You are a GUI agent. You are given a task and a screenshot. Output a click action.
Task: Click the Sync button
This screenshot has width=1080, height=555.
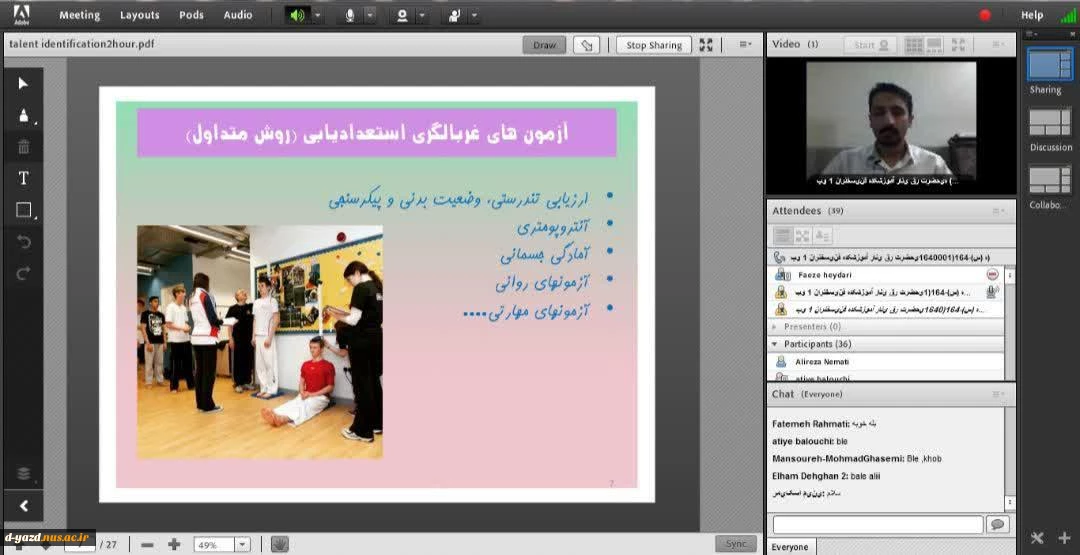point(736,543)
